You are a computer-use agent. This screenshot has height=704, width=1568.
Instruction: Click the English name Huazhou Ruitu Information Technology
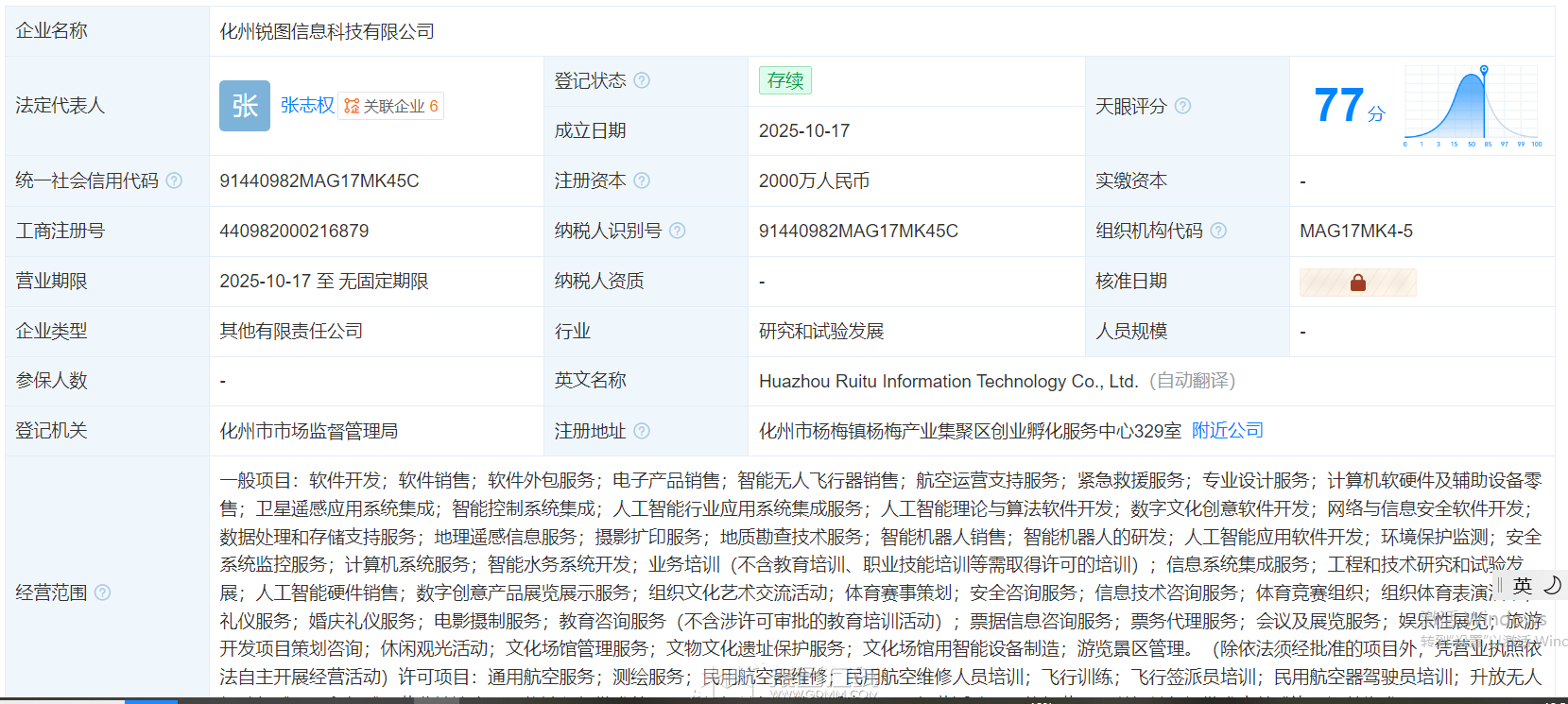(x=947, y=381)
